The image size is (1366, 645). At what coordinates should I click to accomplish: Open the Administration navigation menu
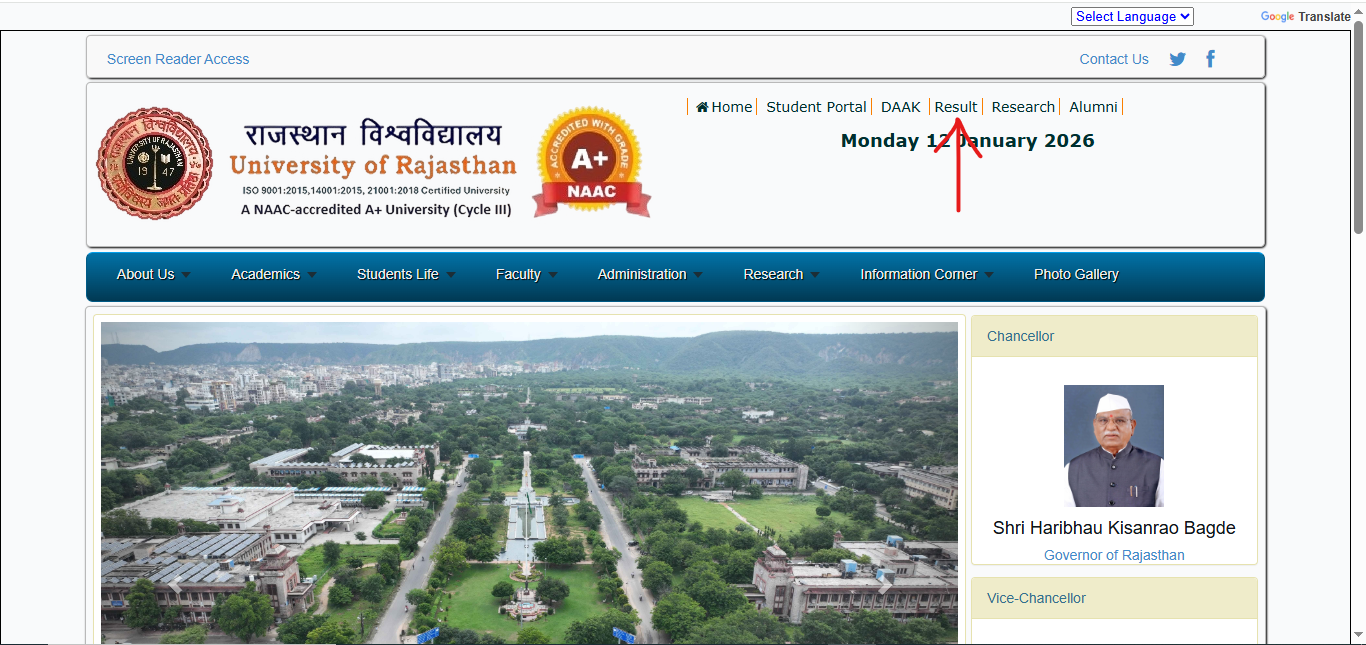(649, 275)
